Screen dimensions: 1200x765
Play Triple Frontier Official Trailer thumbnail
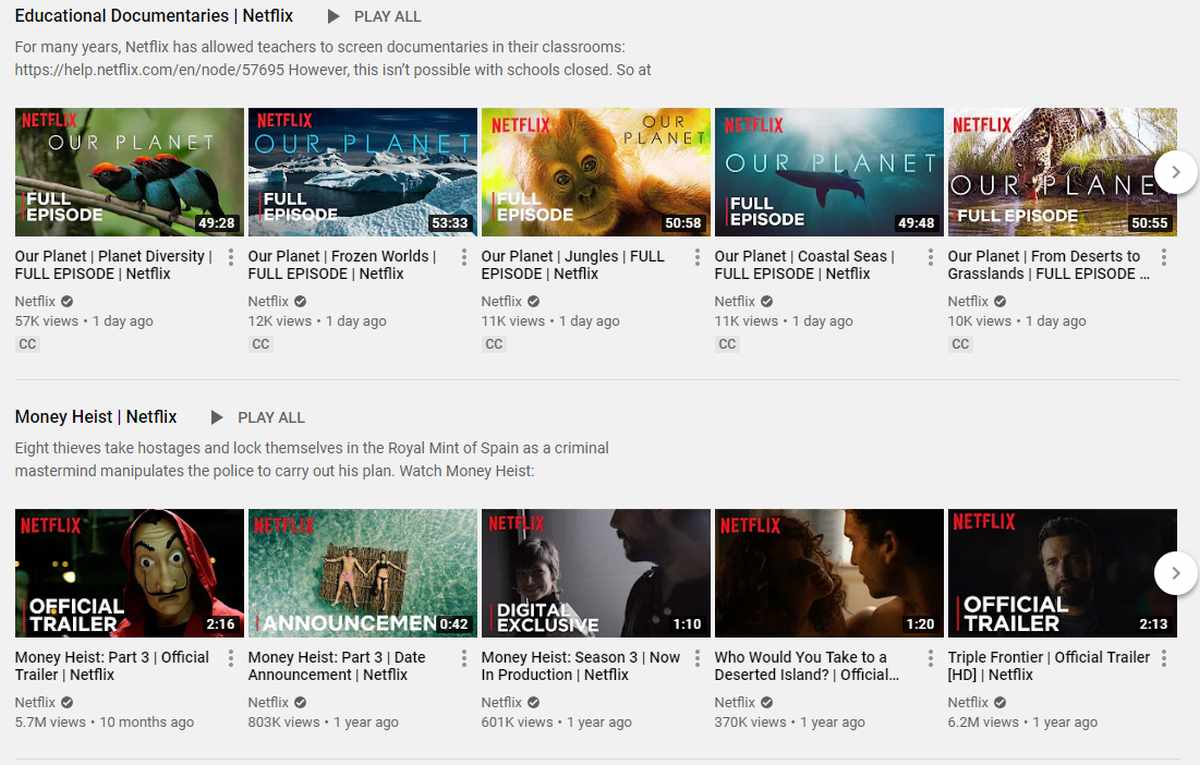pos(1062,573)
